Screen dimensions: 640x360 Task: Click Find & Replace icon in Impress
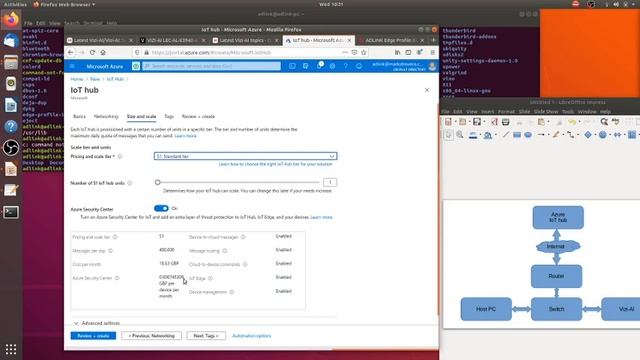click(604, 122)
